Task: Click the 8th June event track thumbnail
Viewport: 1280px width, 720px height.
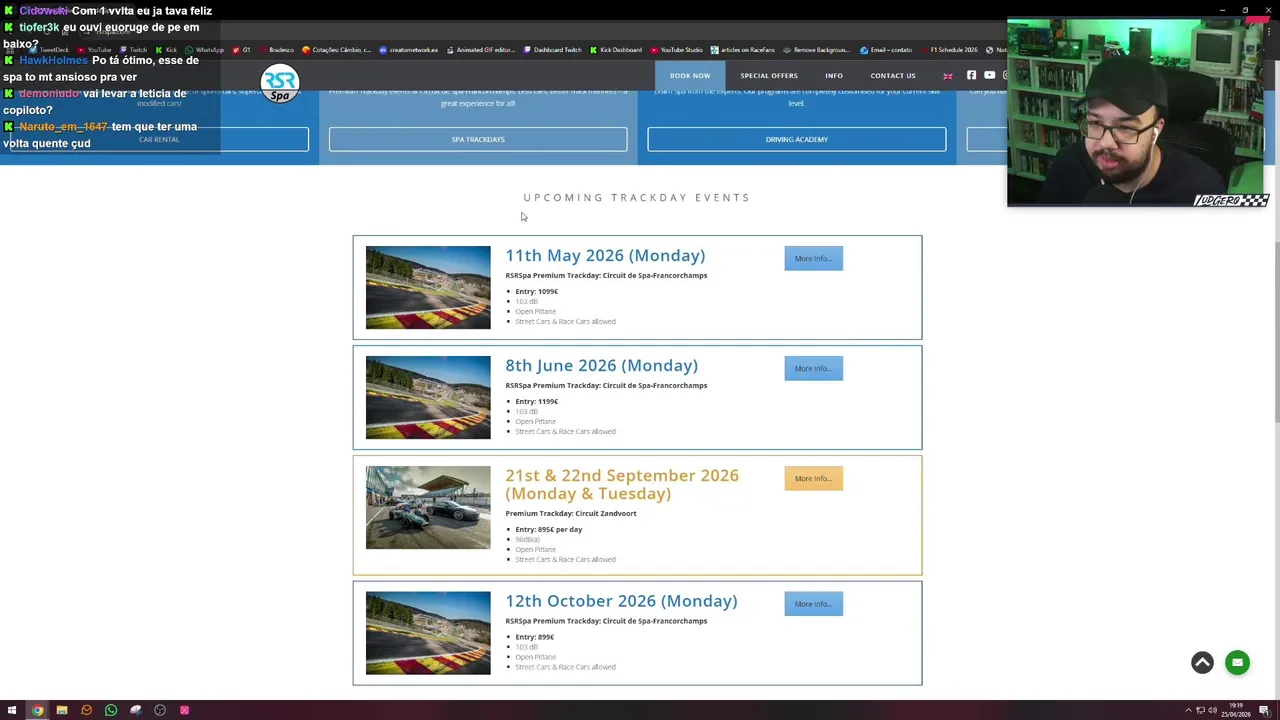Action: [x=428, y=397]
